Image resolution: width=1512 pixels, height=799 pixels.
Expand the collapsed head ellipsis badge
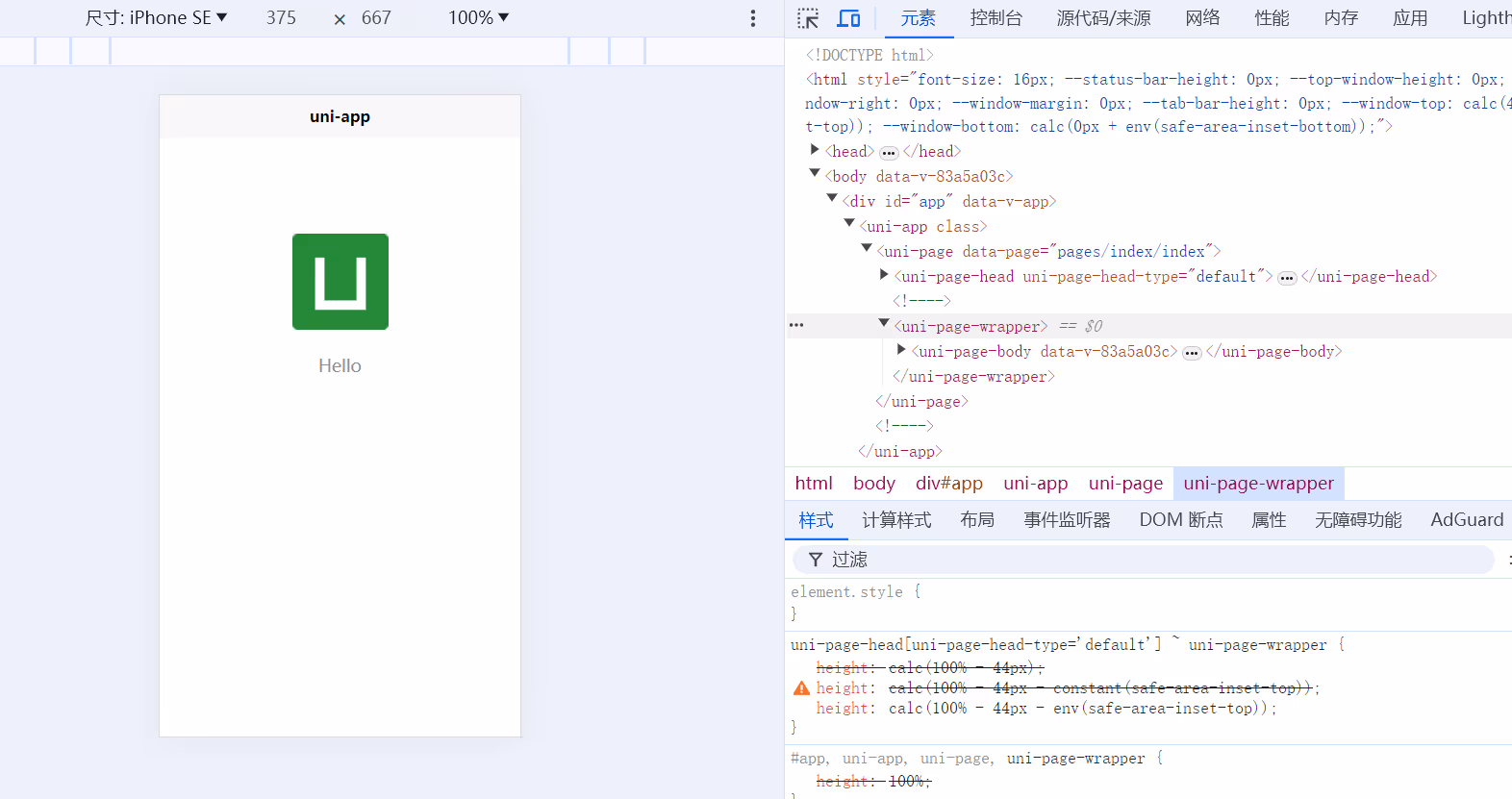coord(889,153)
